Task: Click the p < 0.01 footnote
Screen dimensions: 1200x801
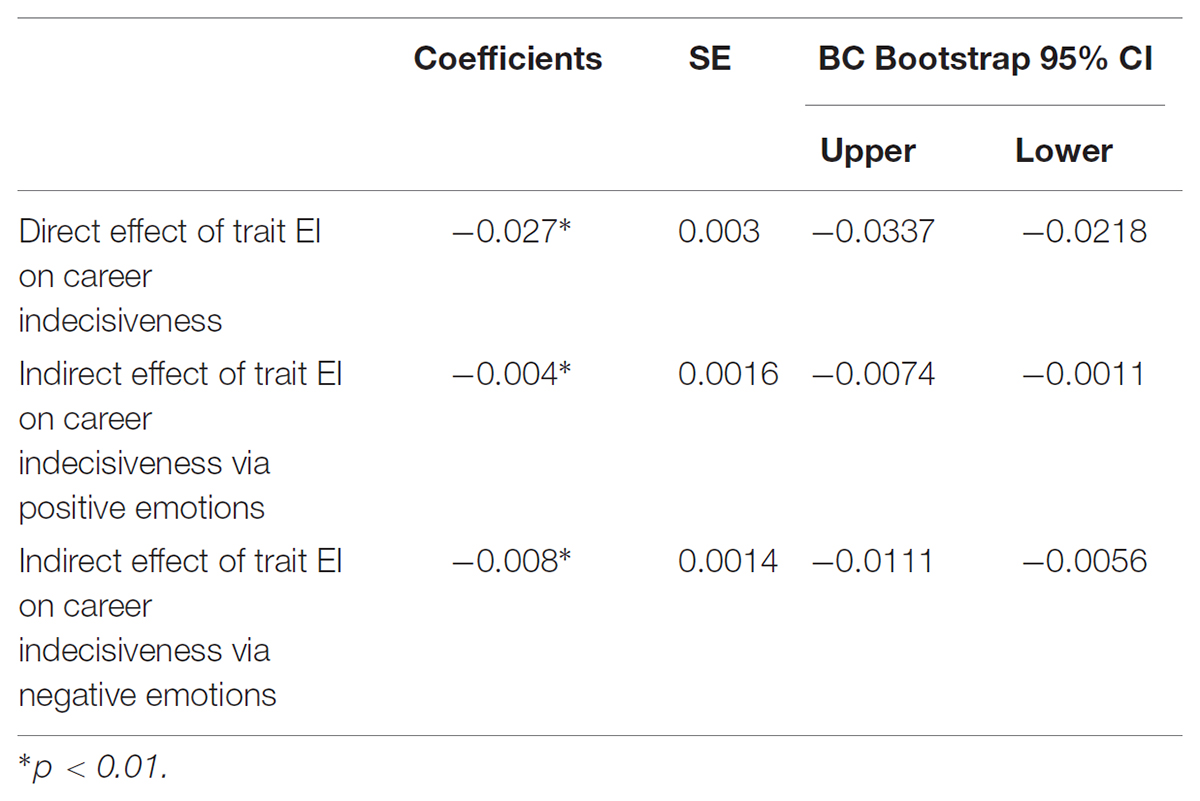Action: 91,768
